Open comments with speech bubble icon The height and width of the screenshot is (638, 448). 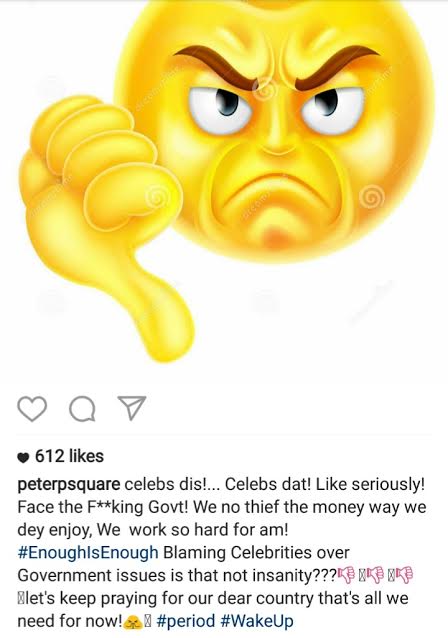tap(83, 409)
